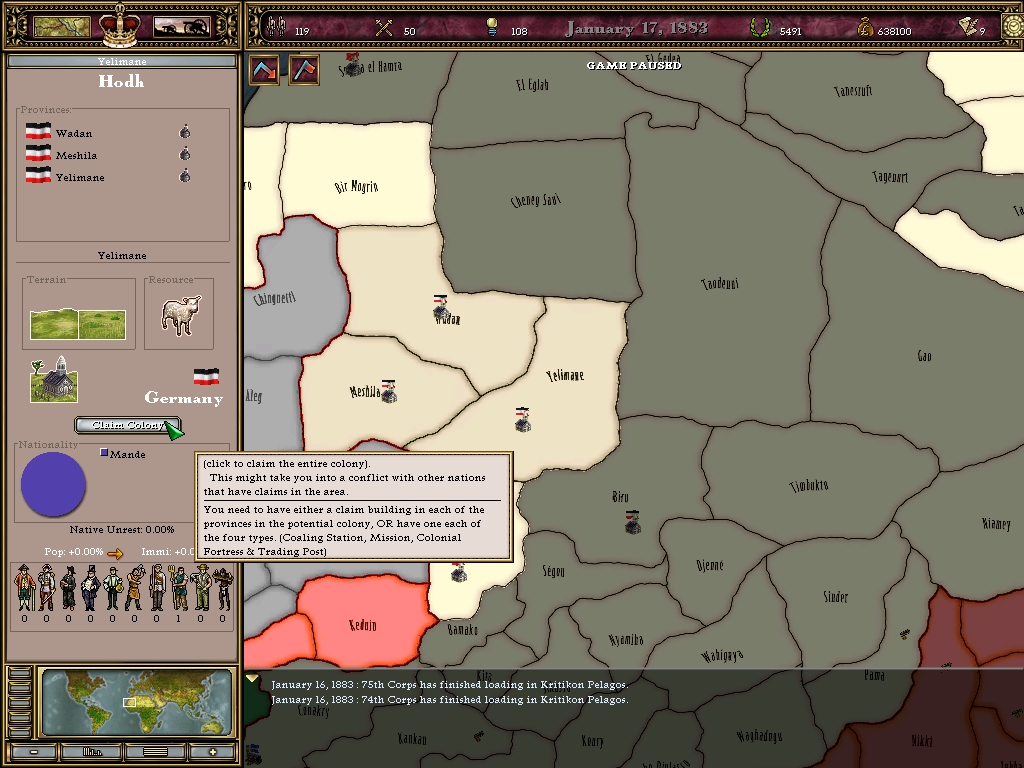Zoom in with the plus button
Viewport: 1024px width, 768px height.
click(x=212, y=752)
